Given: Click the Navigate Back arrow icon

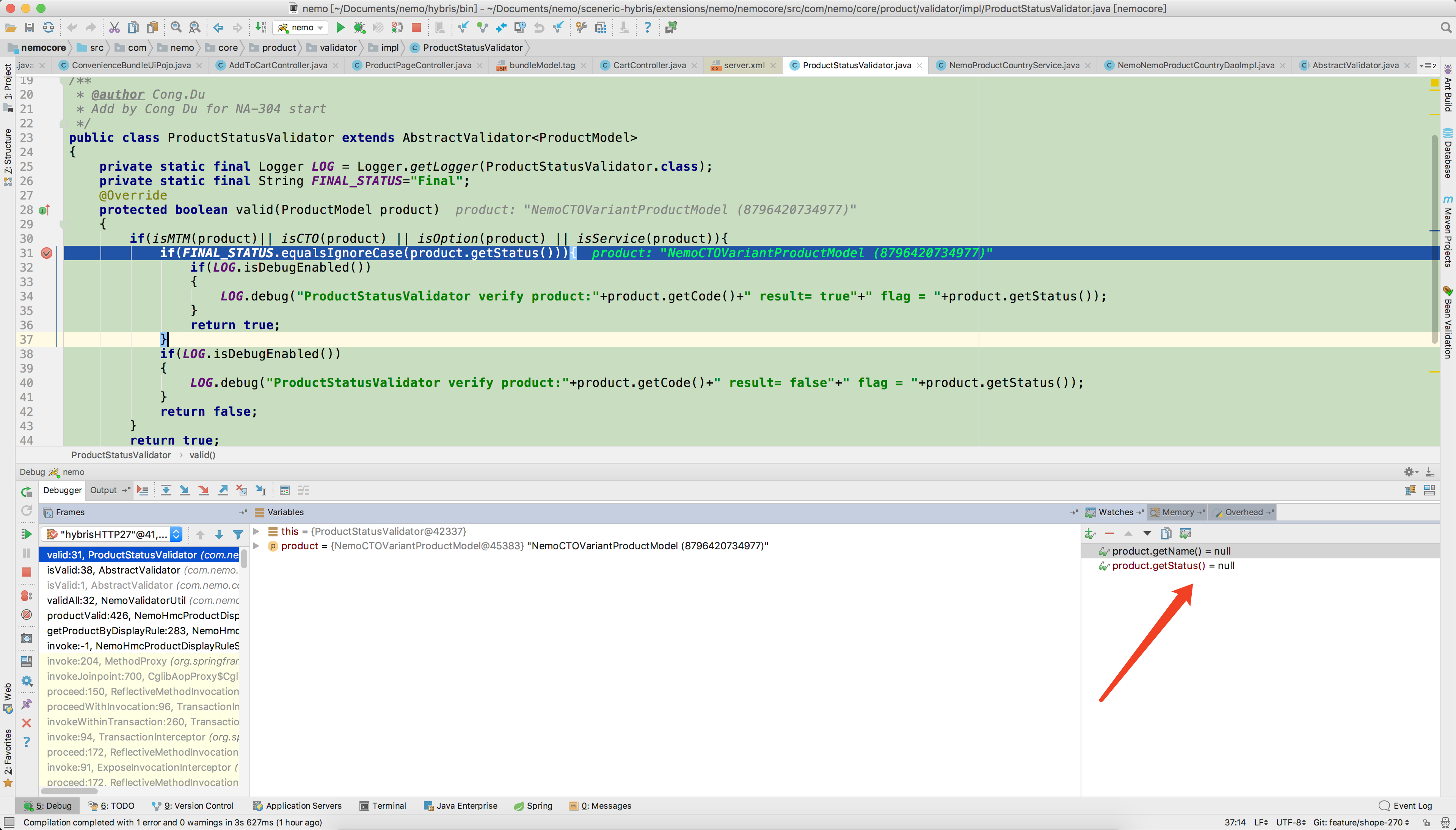Looking at the screenshot, I should click(x=218, y=27).
